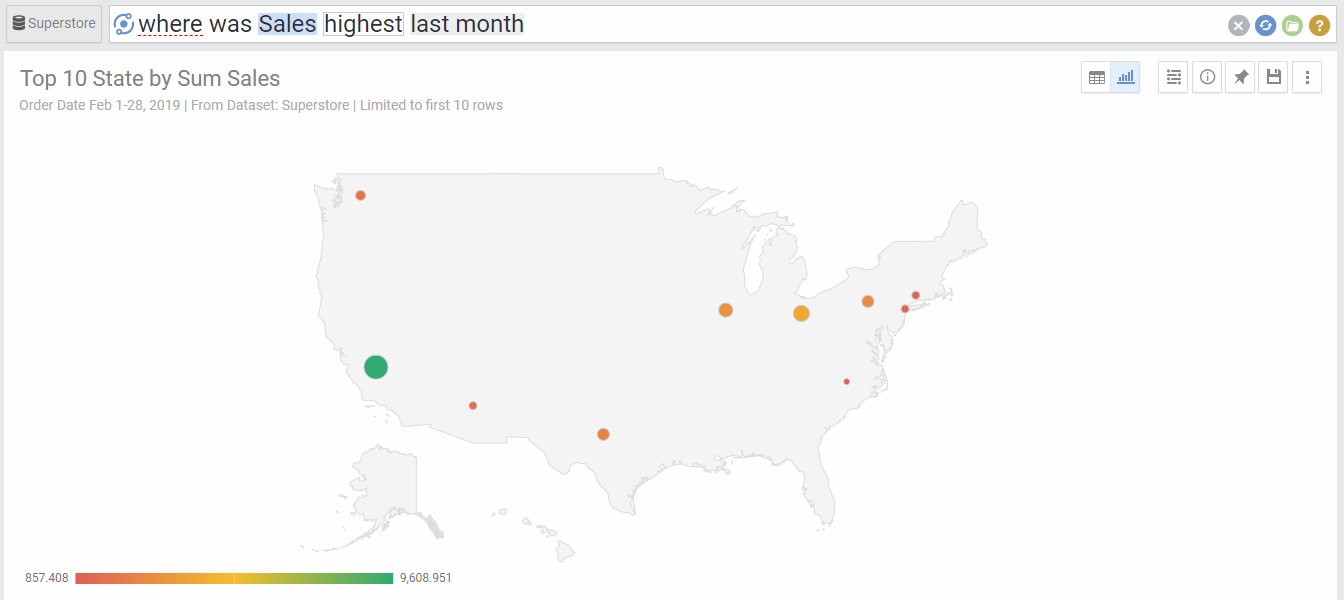Click the orange Pennsylvania dot
This screenshot has width=1344, height=600.
pos(868,301)
